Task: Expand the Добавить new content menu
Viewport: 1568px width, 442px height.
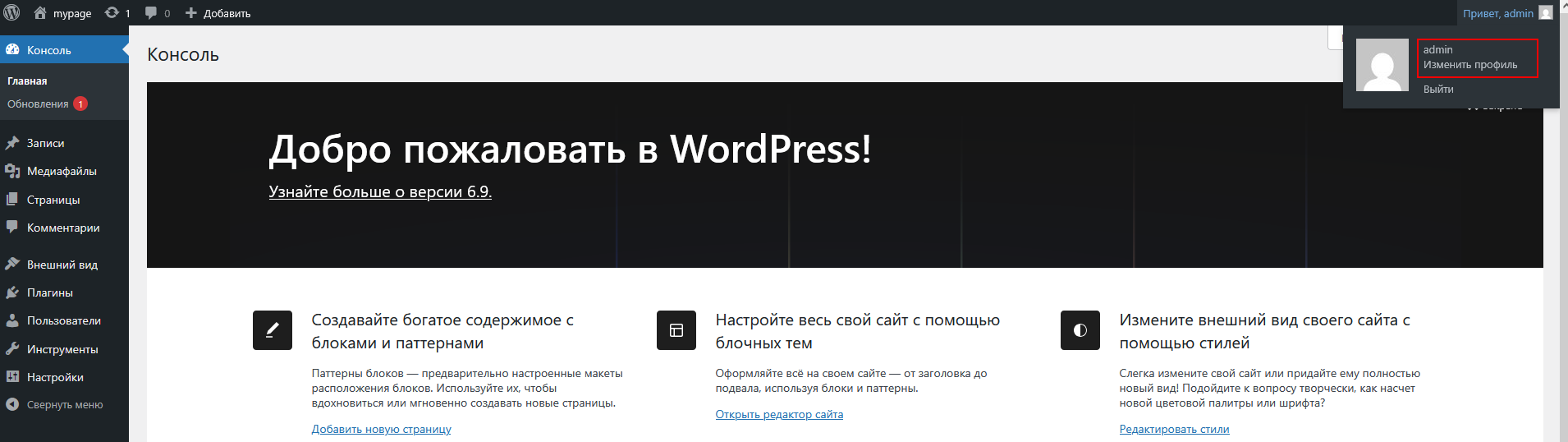Action: pyautogui.click(x=218, y=13)
